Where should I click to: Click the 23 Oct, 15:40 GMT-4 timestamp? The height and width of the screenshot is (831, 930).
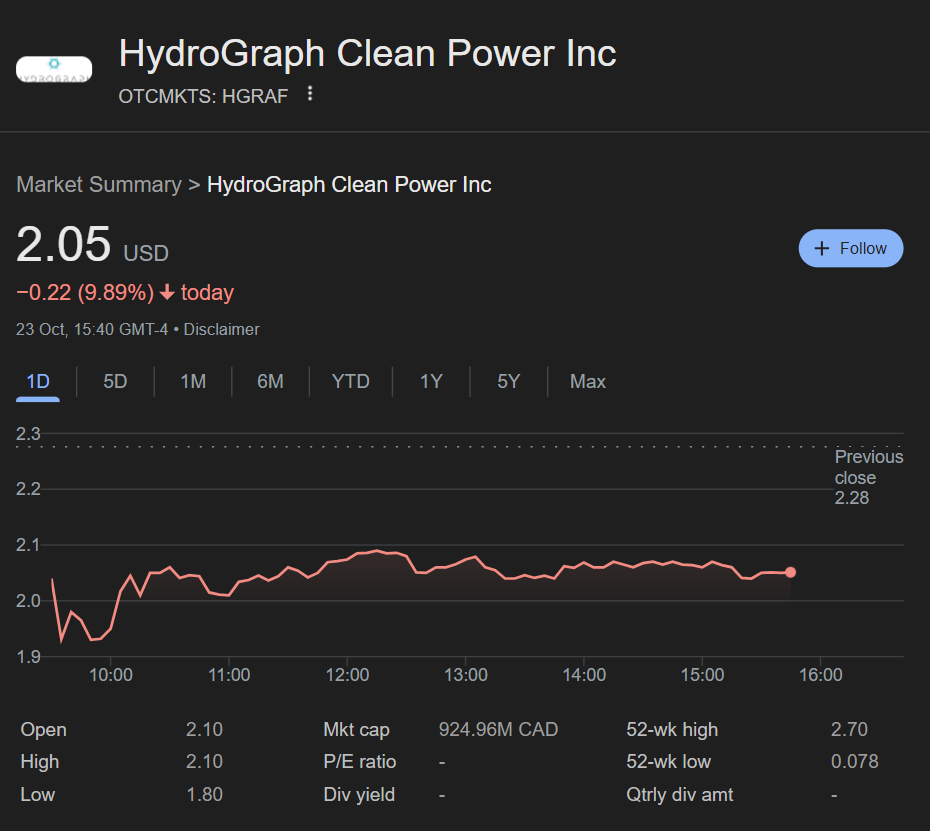click(92, 329)
